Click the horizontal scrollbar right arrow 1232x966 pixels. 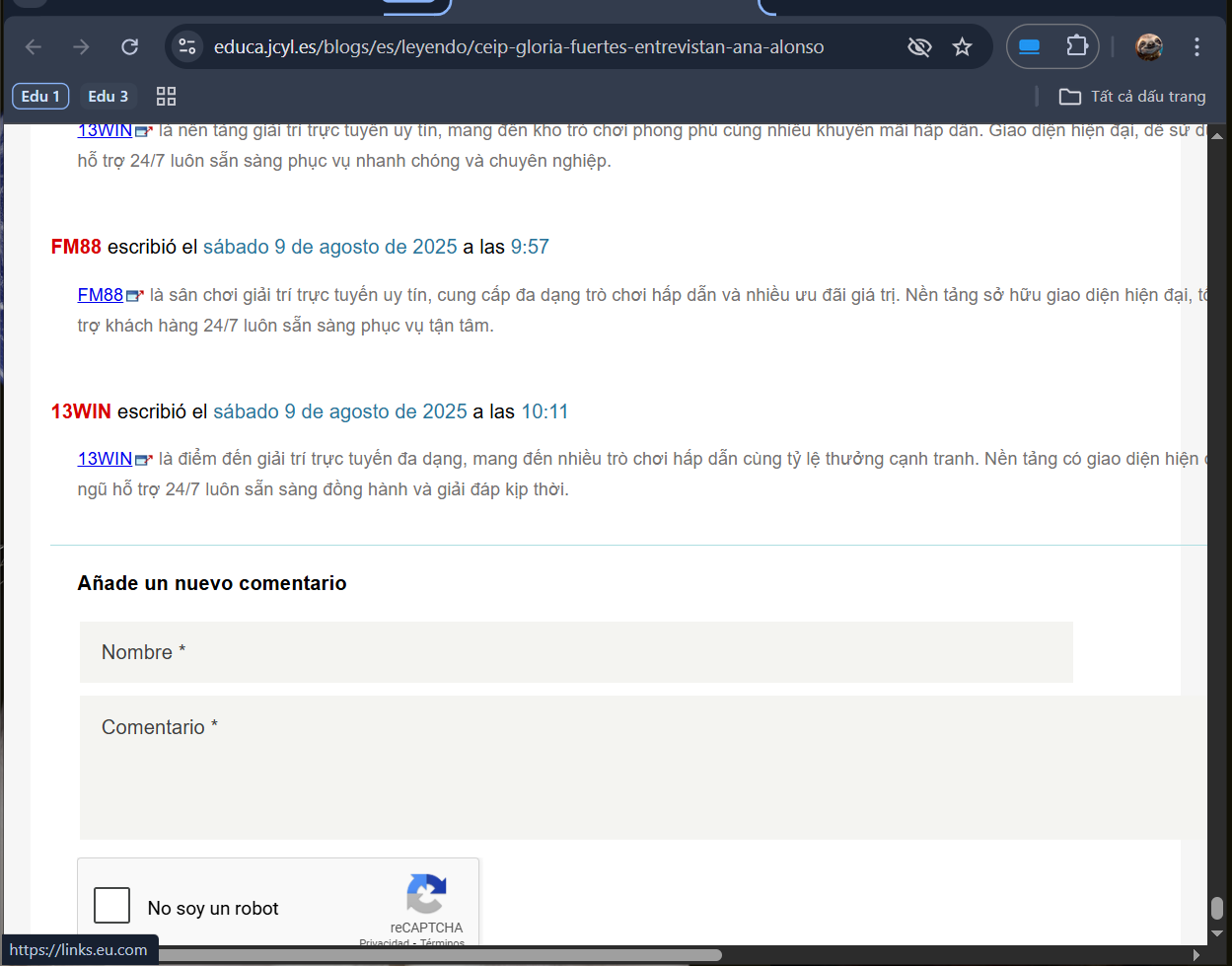pos(1196,954)
